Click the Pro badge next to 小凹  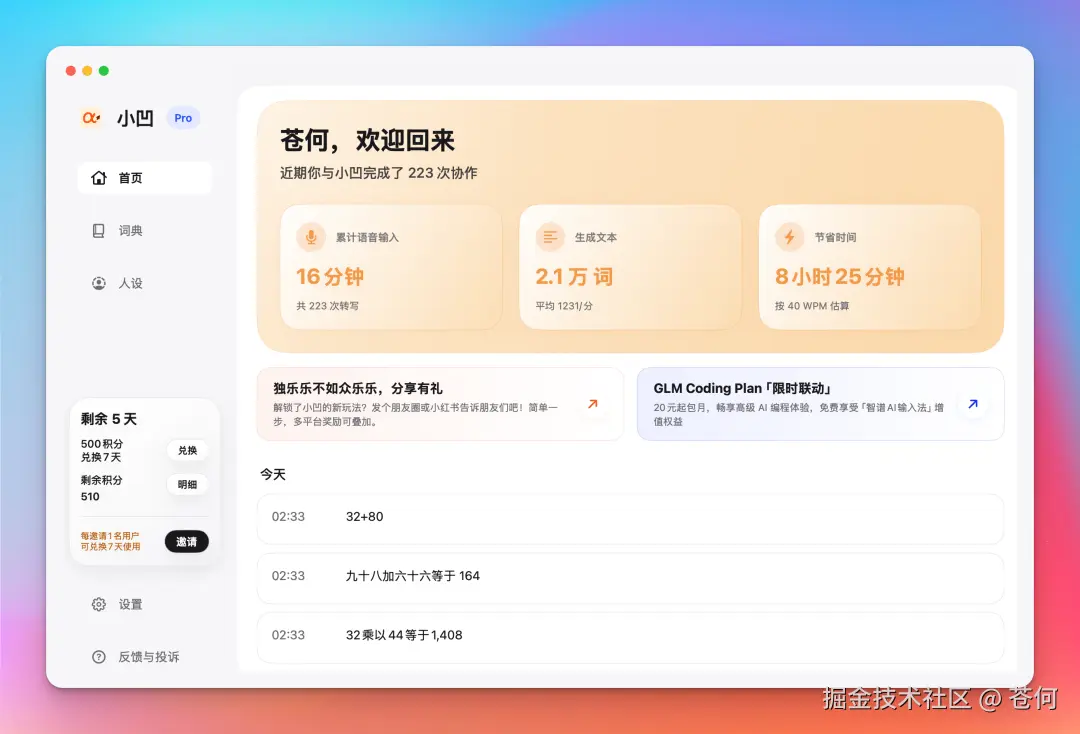[x=182, y=117]
